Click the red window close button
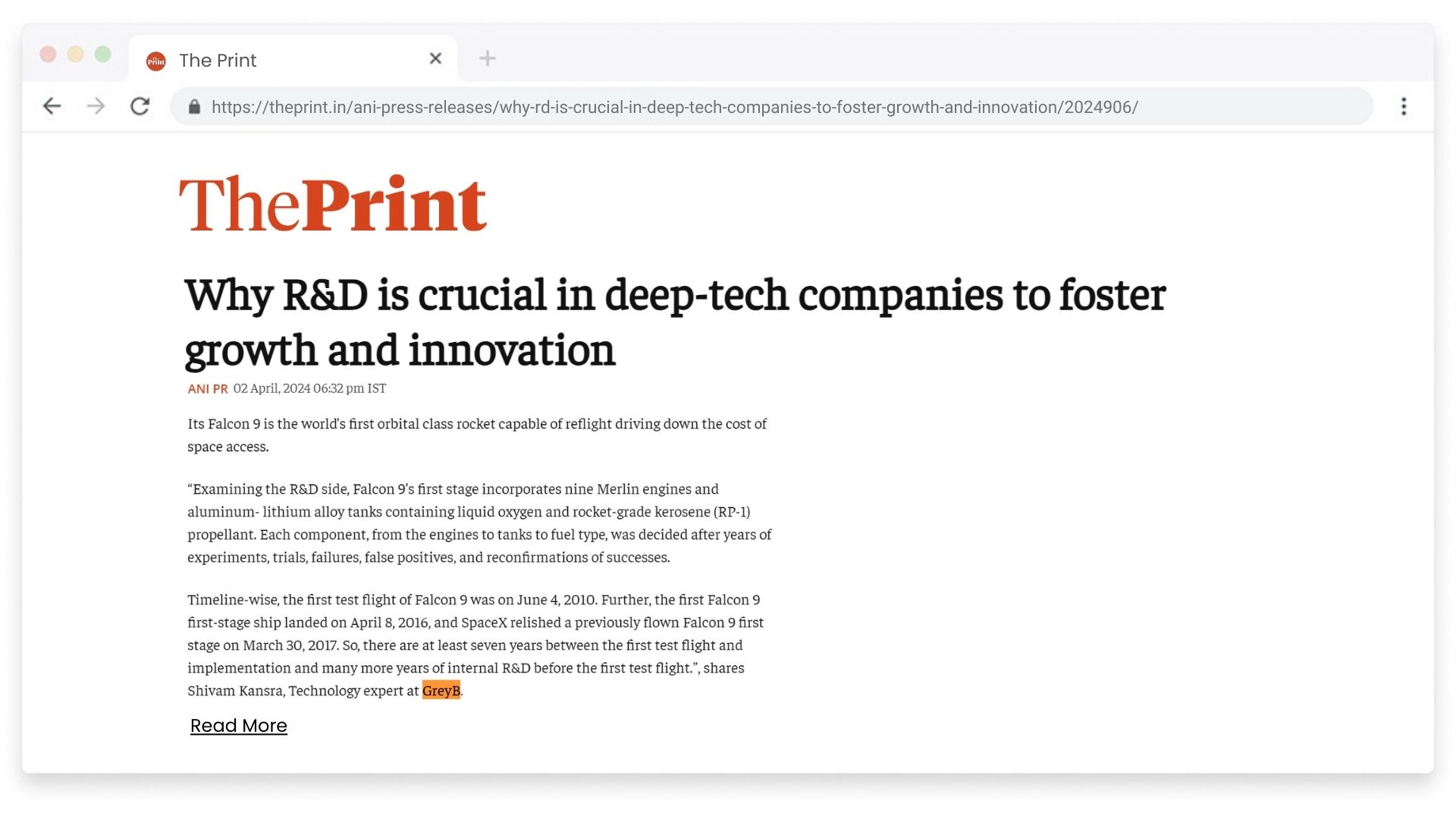Screen dimensions: 1456x819 point(48,55)
